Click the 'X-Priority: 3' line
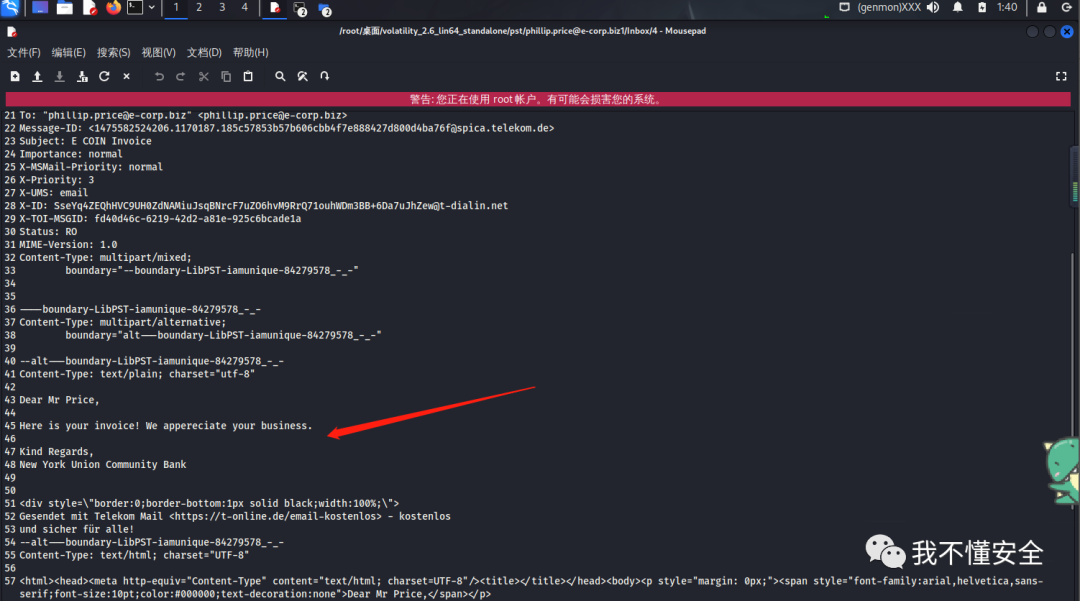Image resolution: width=1080 pixels, height=601 pixels. pos(56,180)
